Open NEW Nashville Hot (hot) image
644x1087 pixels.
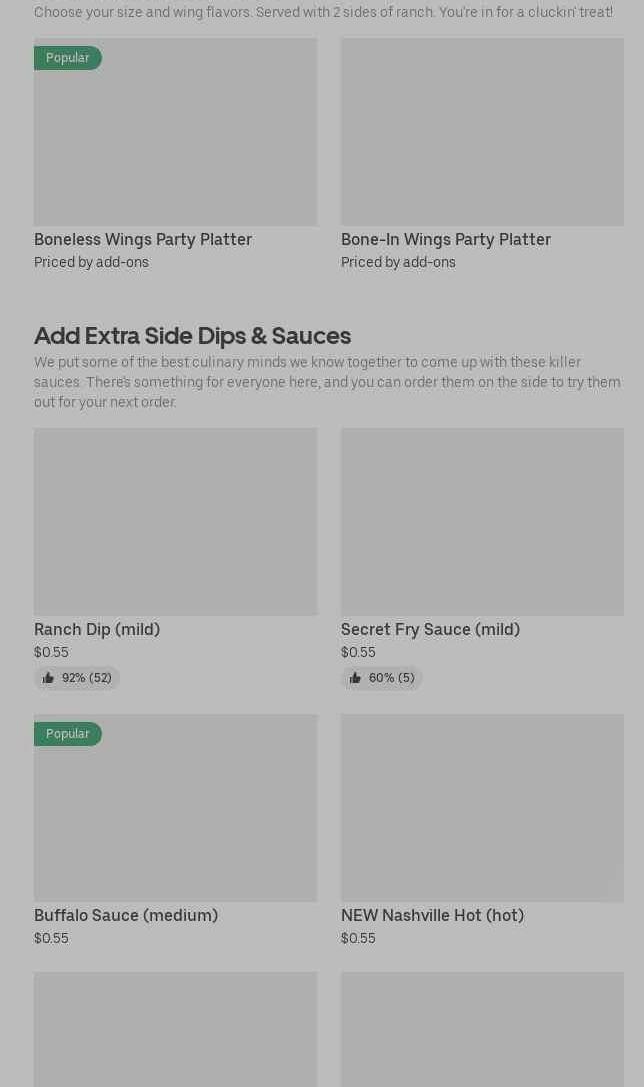[x=482, y=808]
